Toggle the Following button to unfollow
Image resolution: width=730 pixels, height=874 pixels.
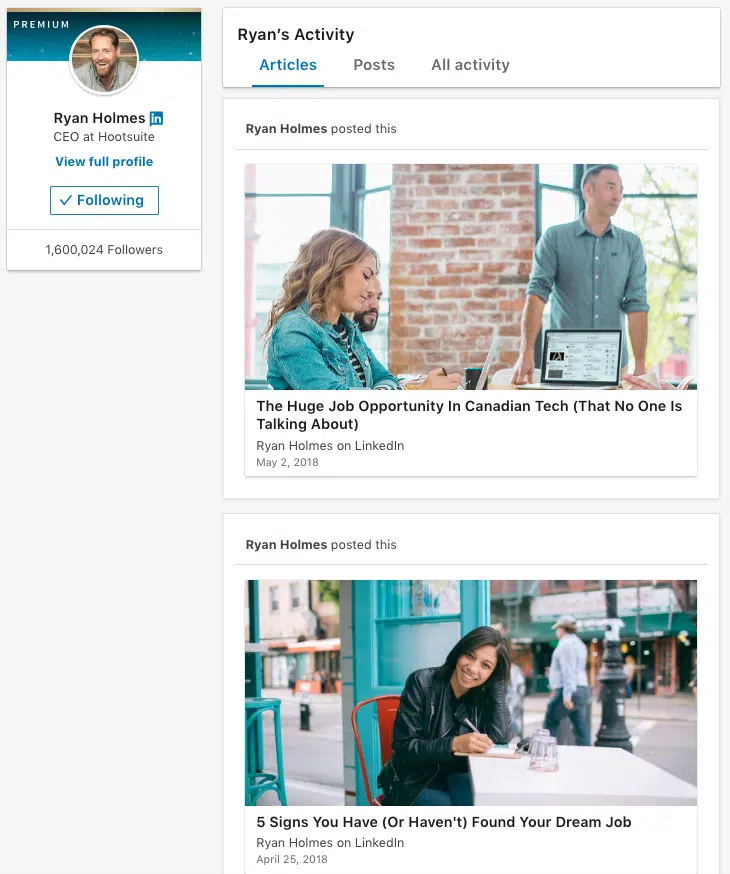[104, 200]
